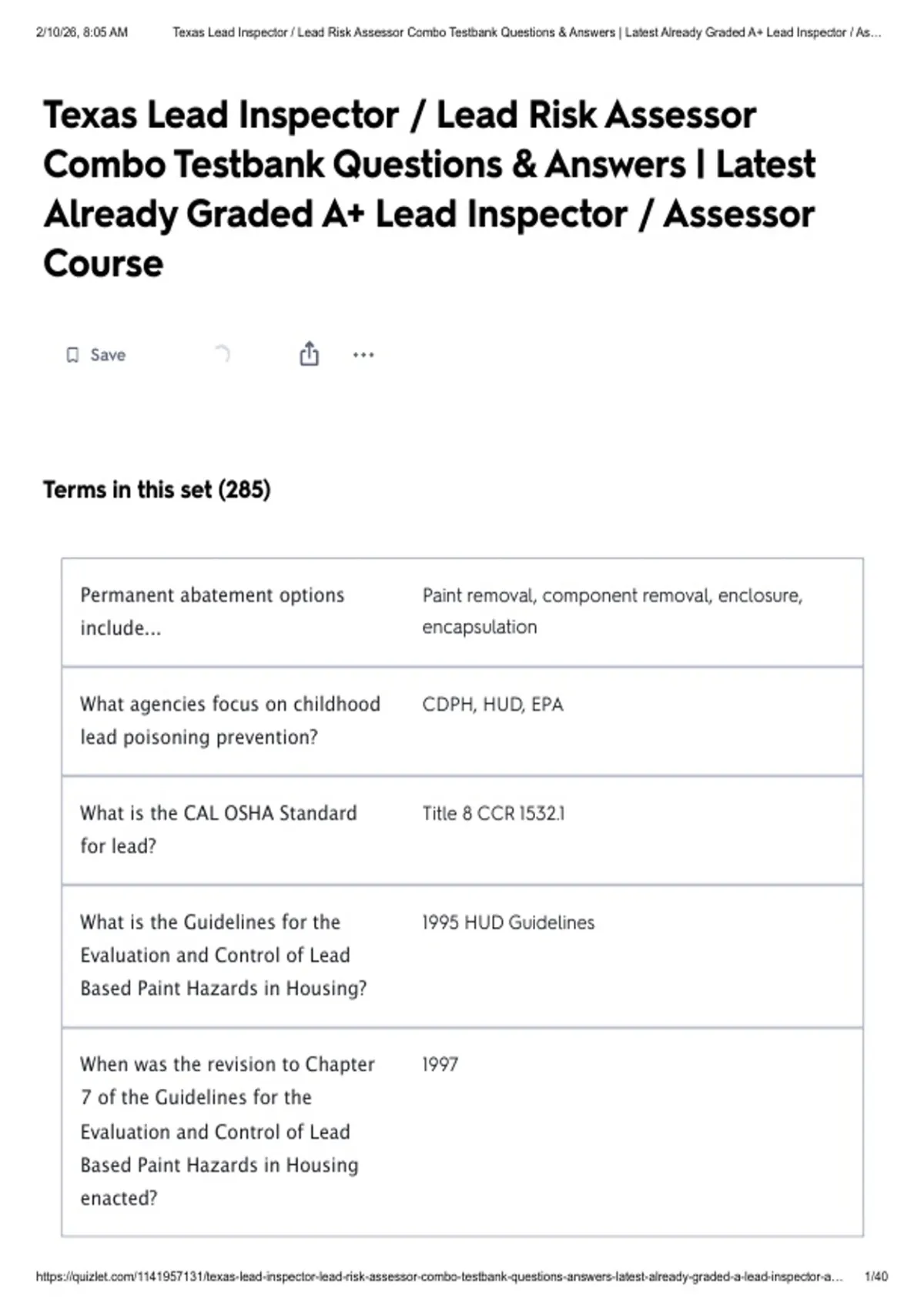Click the page title heading
Image resolution: width=924 pixels, height=1309 pixels.
pos(429,189)
